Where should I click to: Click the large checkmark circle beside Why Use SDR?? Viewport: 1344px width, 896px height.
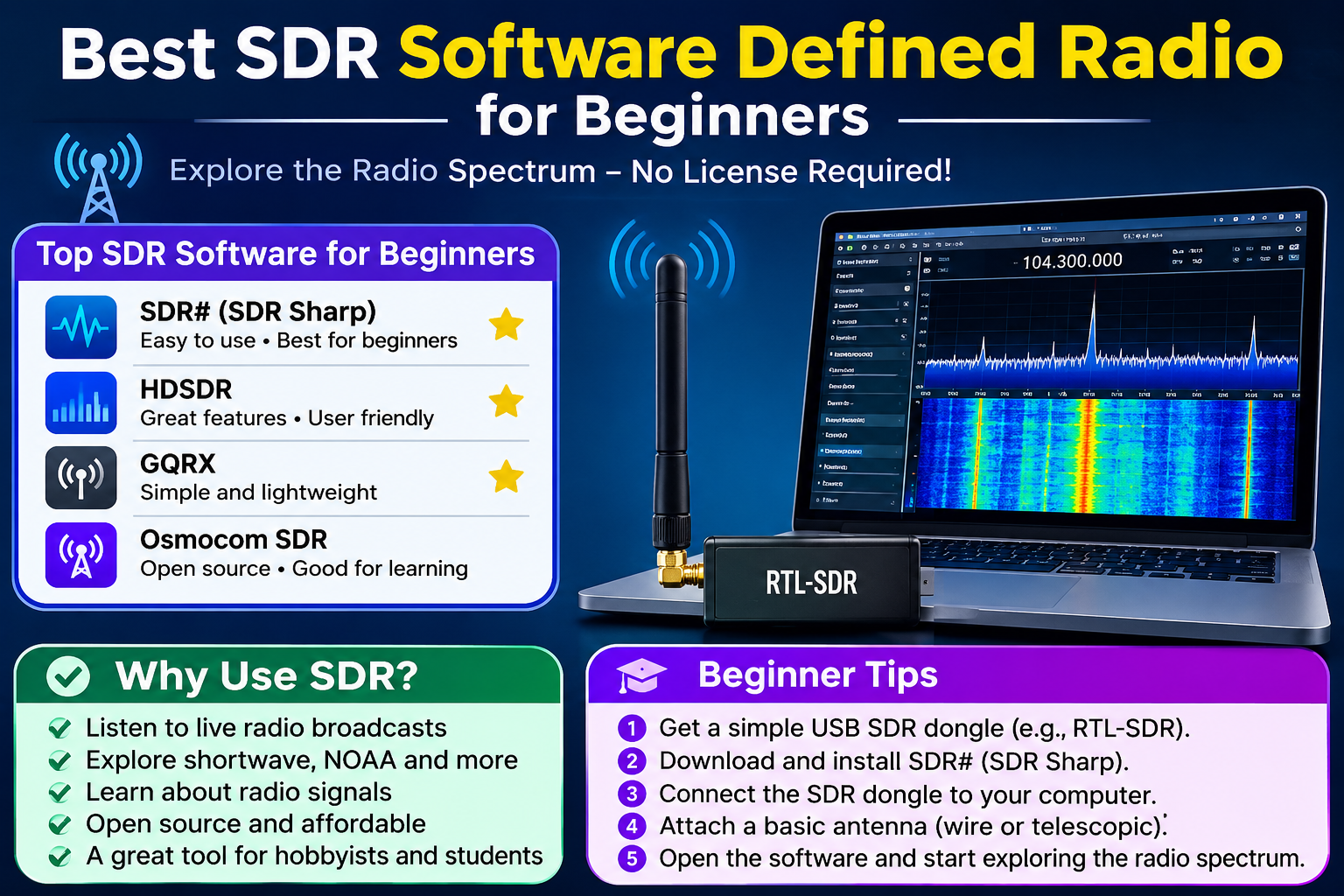[x=67, y=675]
